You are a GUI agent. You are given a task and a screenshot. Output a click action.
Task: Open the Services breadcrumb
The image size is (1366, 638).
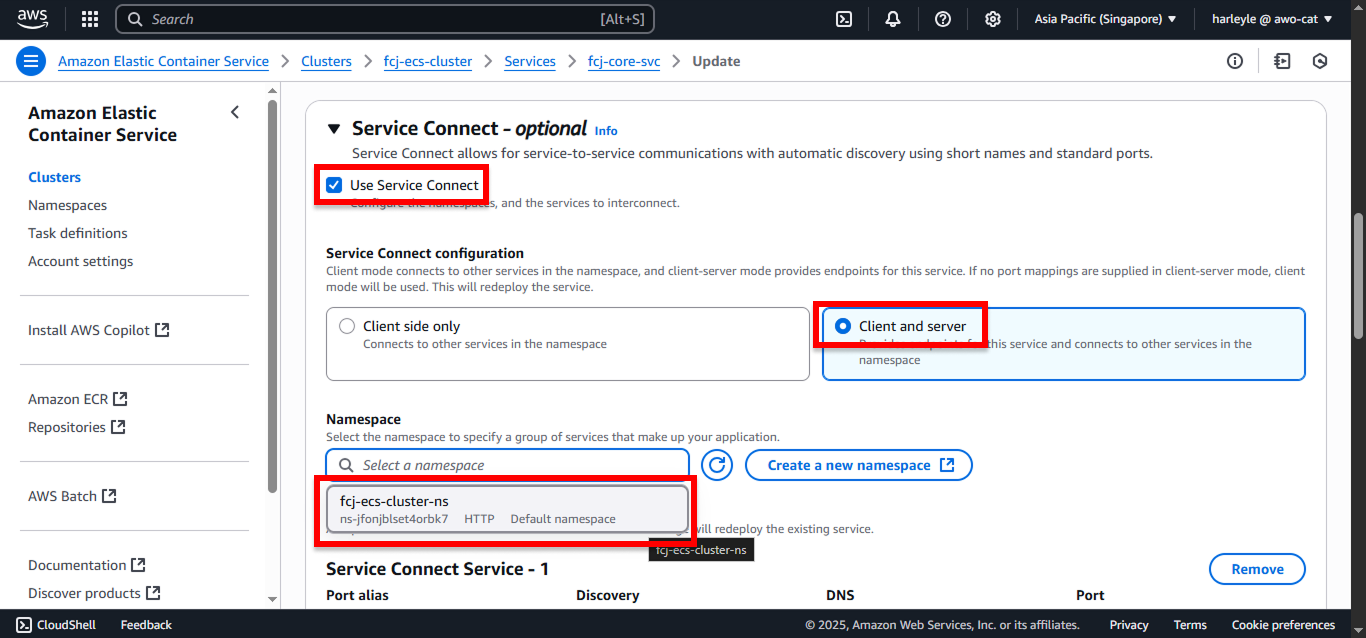point(530,61)
